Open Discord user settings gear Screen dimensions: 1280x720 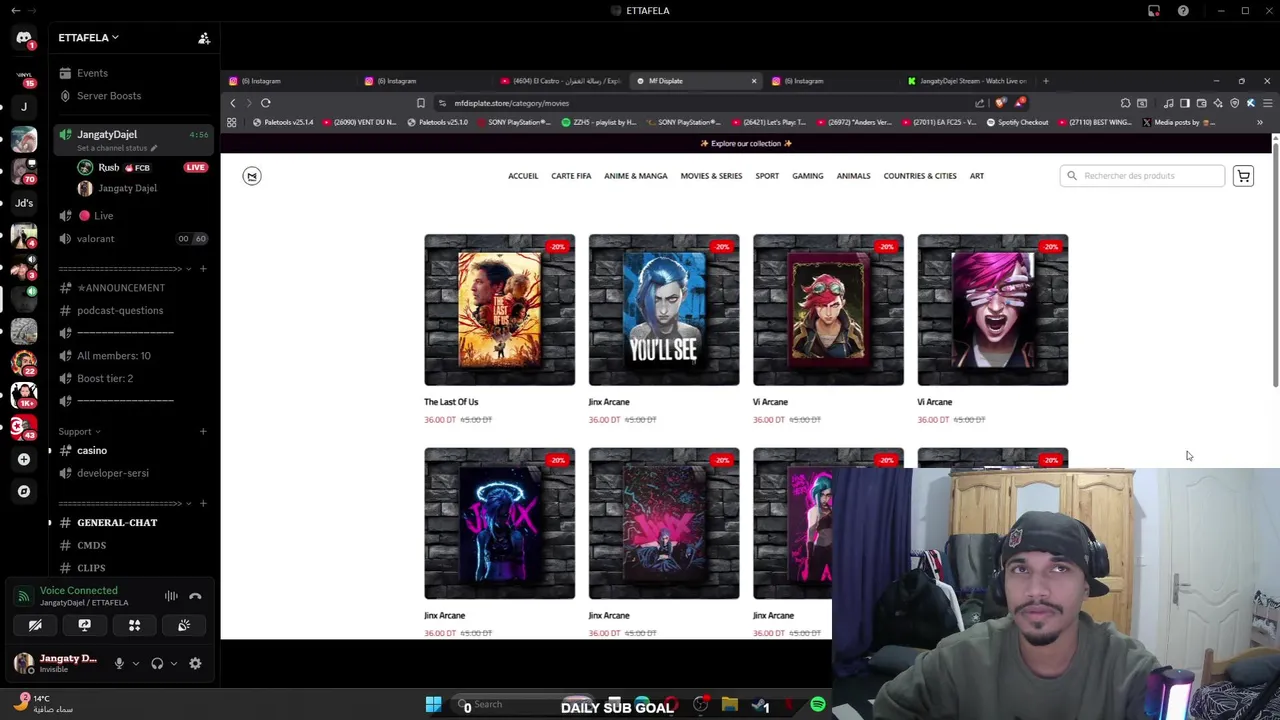click(195, 663)
